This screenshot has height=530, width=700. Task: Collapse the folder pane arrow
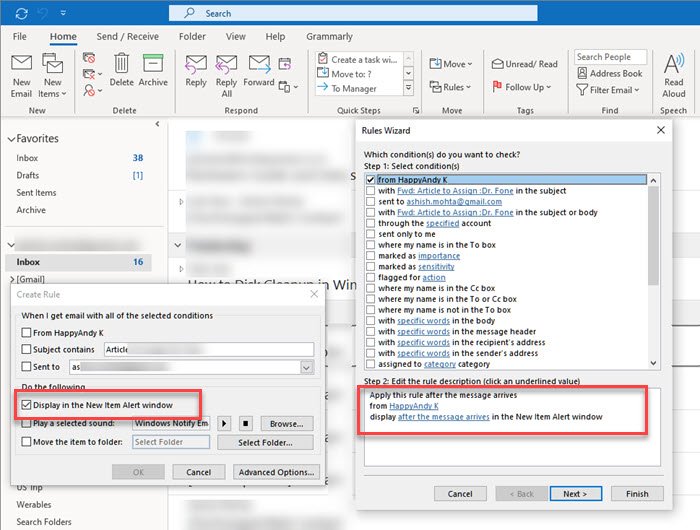157,124
